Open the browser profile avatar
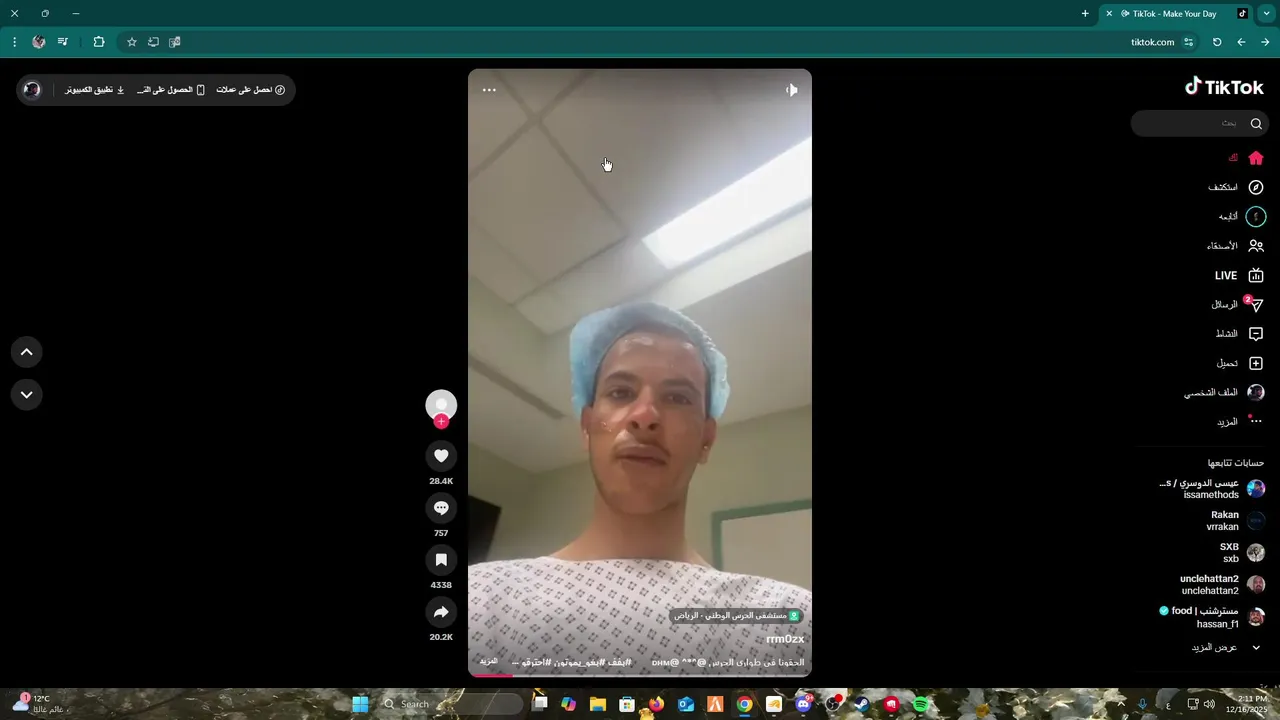Screen dimensions: 1280x720 [39, 42]
